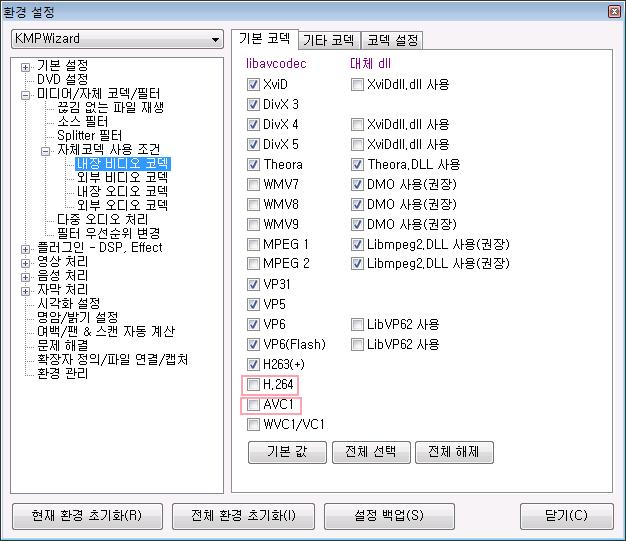Enable the WVC1/VC1 checkbox
Viewport: 626px width, 541px height.
click(253, 424)
